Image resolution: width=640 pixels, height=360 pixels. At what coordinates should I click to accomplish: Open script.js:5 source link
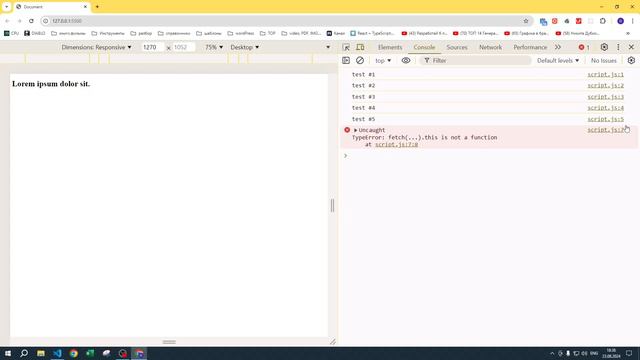[x=605, y=119]
